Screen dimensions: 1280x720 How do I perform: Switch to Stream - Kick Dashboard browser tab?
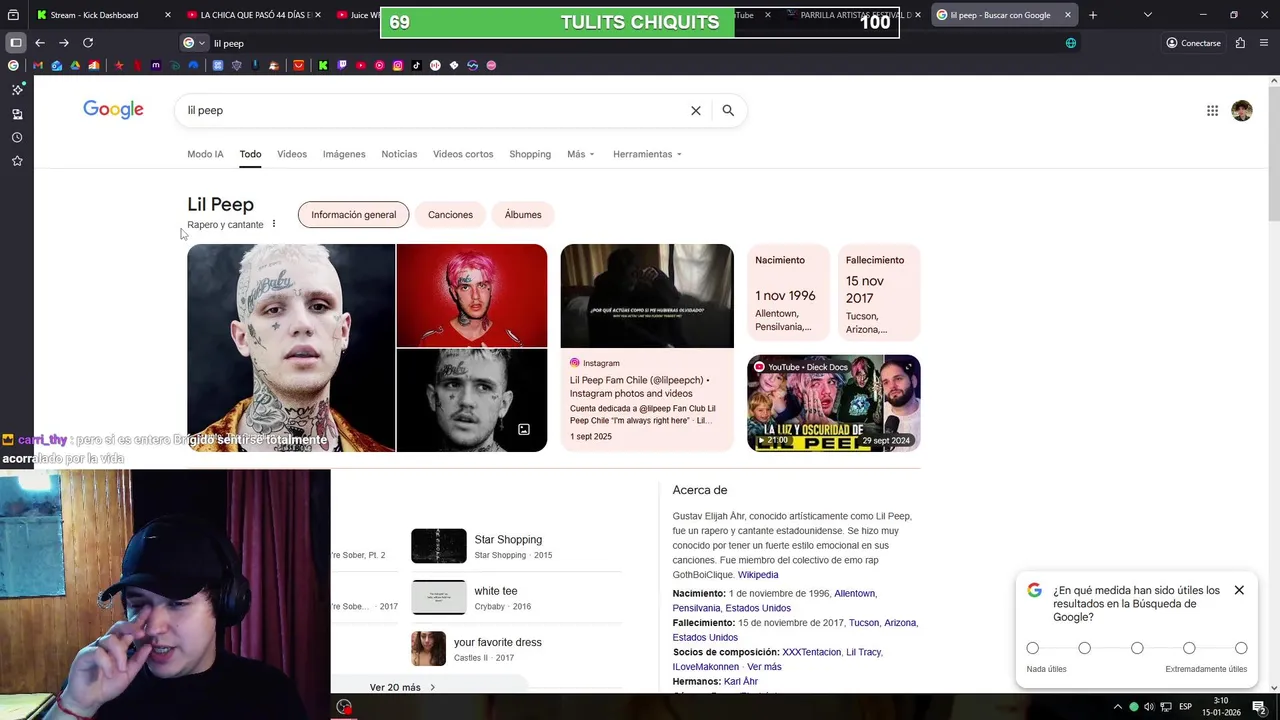pyautogui.click(x=103, y=15)
